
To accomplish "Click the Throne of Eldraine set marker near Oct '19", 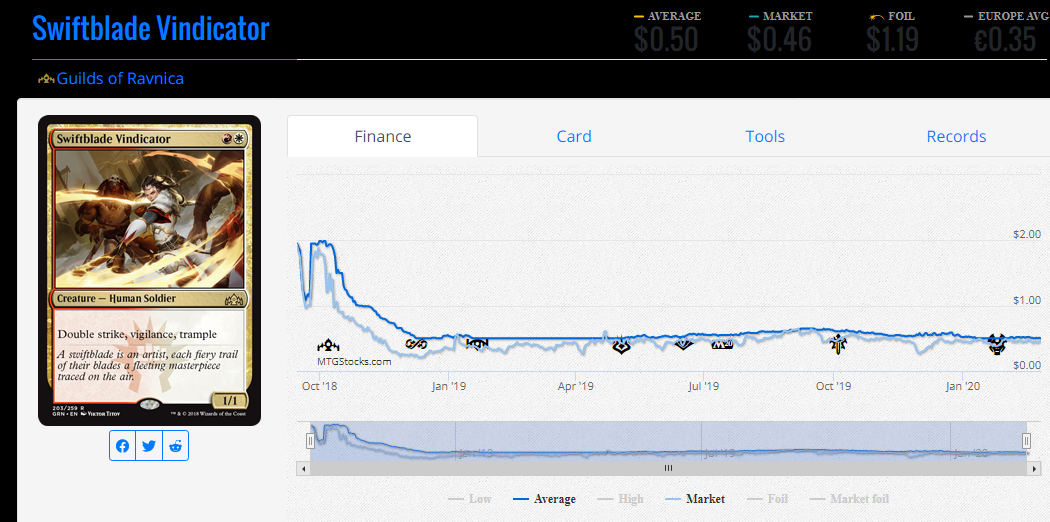I will click(838, 344).
